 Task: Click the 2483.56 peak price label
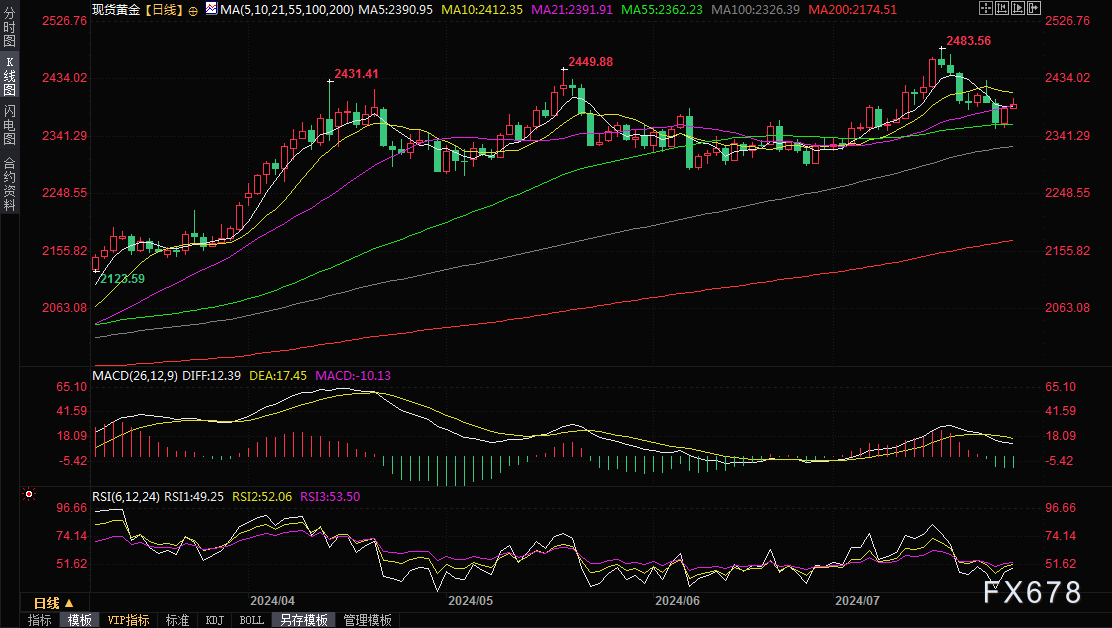pyautogui.click(x=968, y=40)
